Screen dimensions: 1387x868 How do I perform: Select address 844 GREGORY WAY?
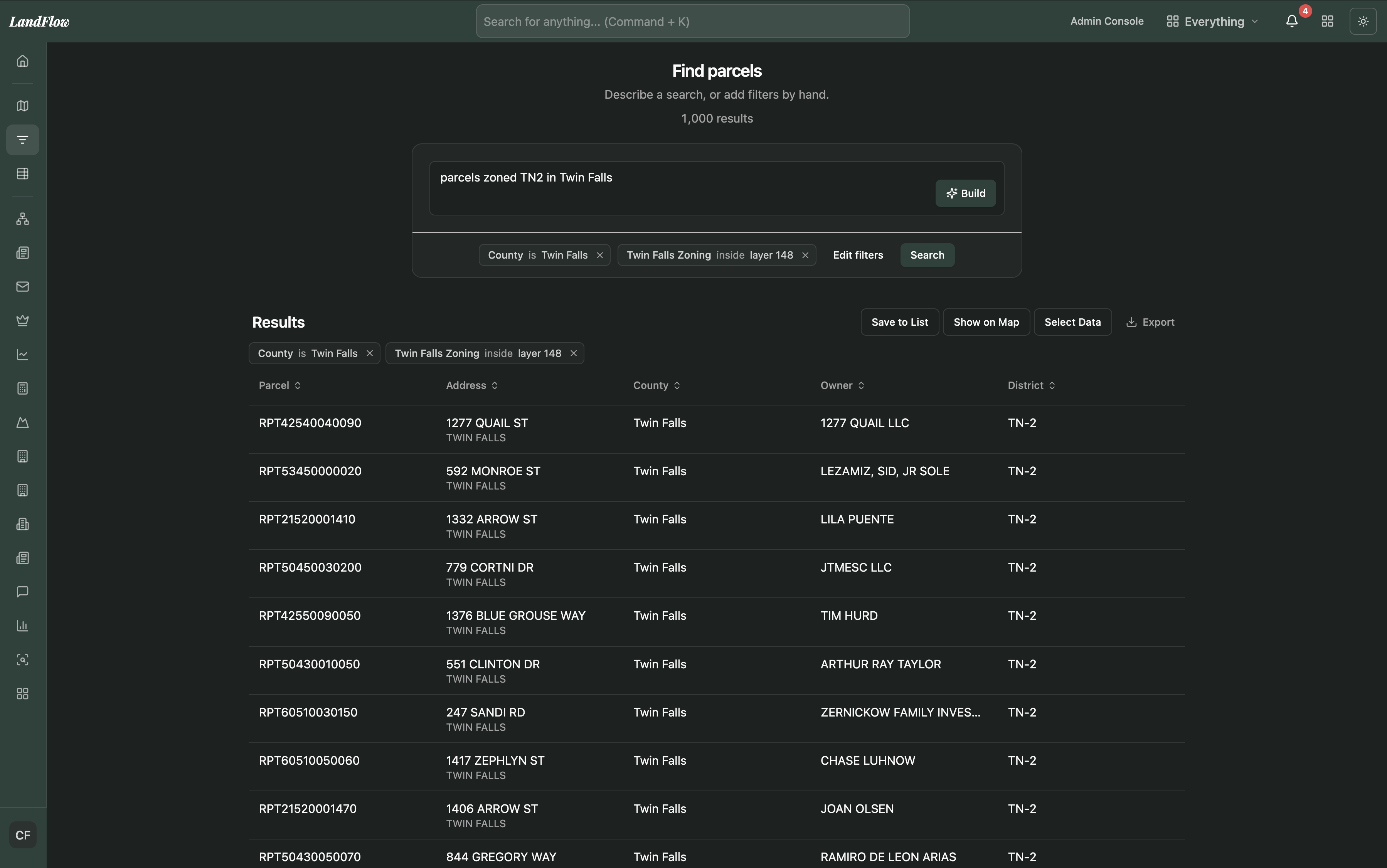click(x=501, y=857)
